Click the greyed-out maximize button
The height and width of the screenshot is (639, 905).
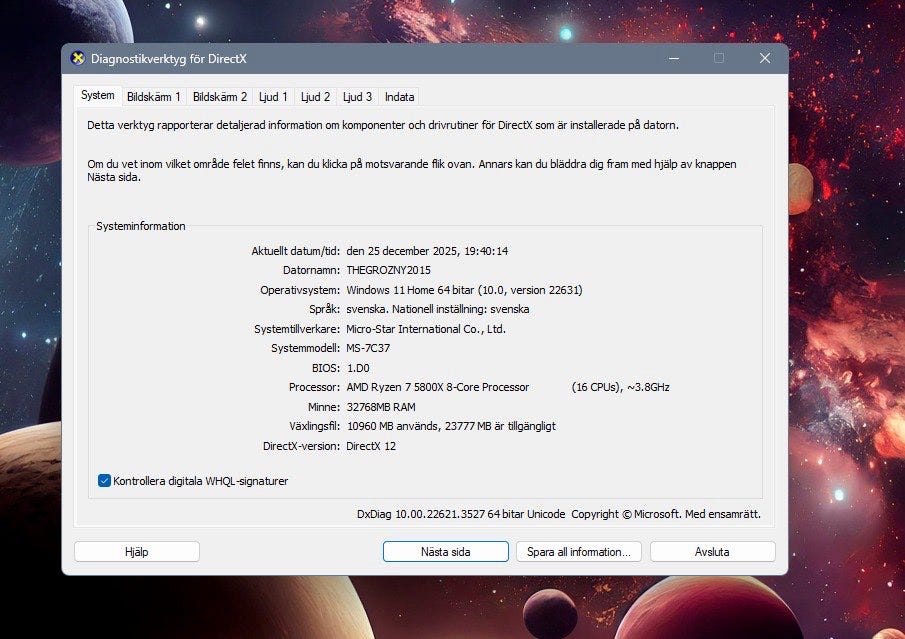click(719, 58)
